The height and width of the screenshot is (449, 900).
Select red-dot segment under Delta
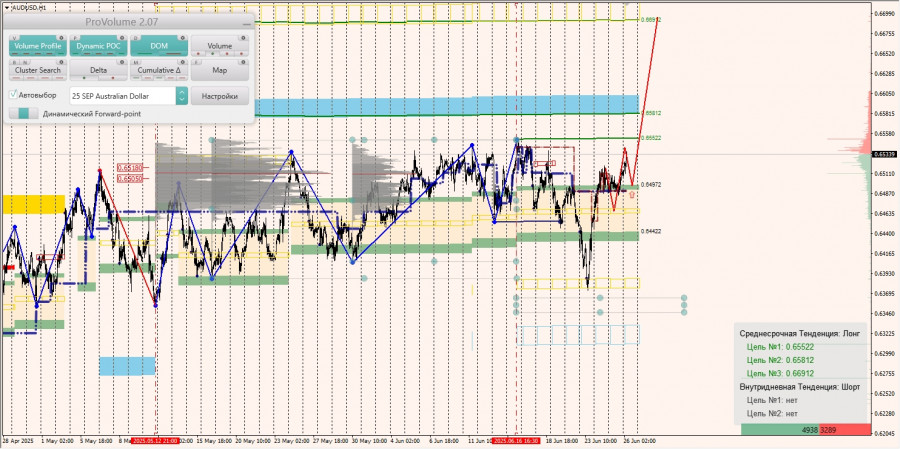pos(113,78)
